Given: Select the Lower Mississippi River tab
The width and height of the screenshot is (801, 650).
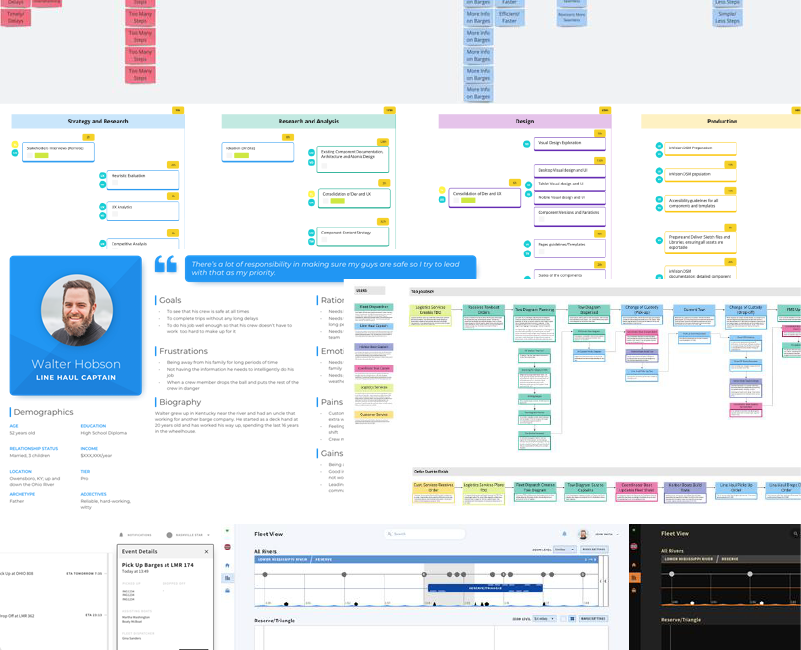Looking at the screenshot, I should pyautogui.click(x=282, y=559).
